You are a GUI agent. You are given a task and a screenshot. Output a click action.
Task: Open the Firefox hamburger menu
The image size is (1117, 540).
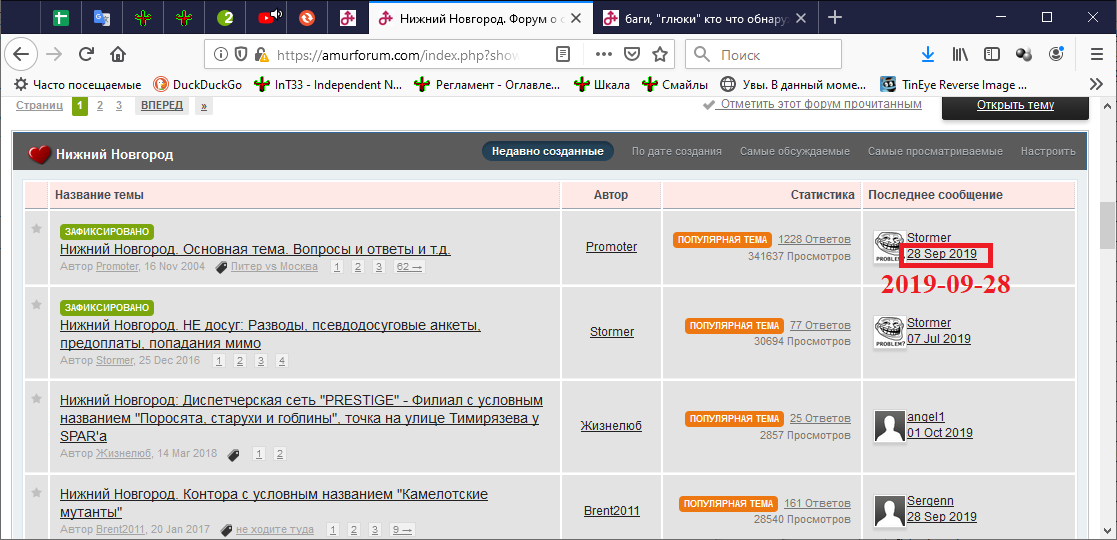click(1094, 54)
